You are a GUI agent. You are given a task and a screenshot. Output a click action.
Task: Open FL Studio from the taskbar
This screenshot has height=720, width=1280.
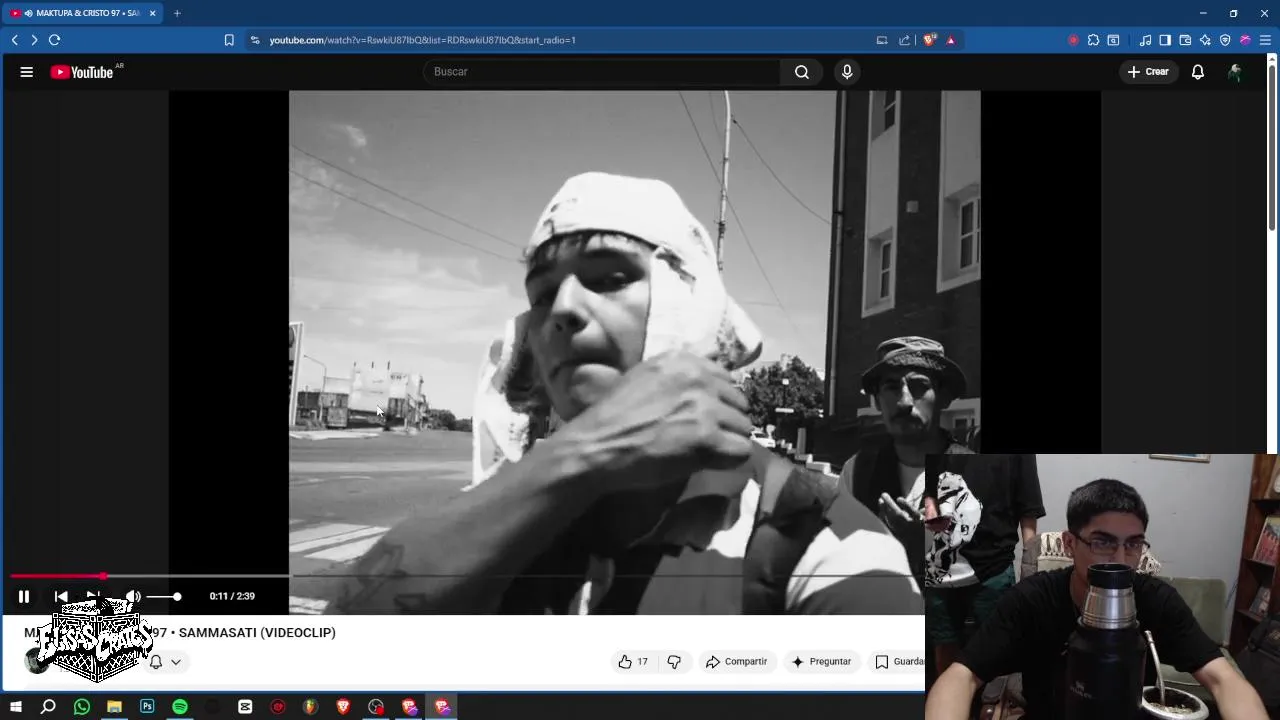[311, 707]
